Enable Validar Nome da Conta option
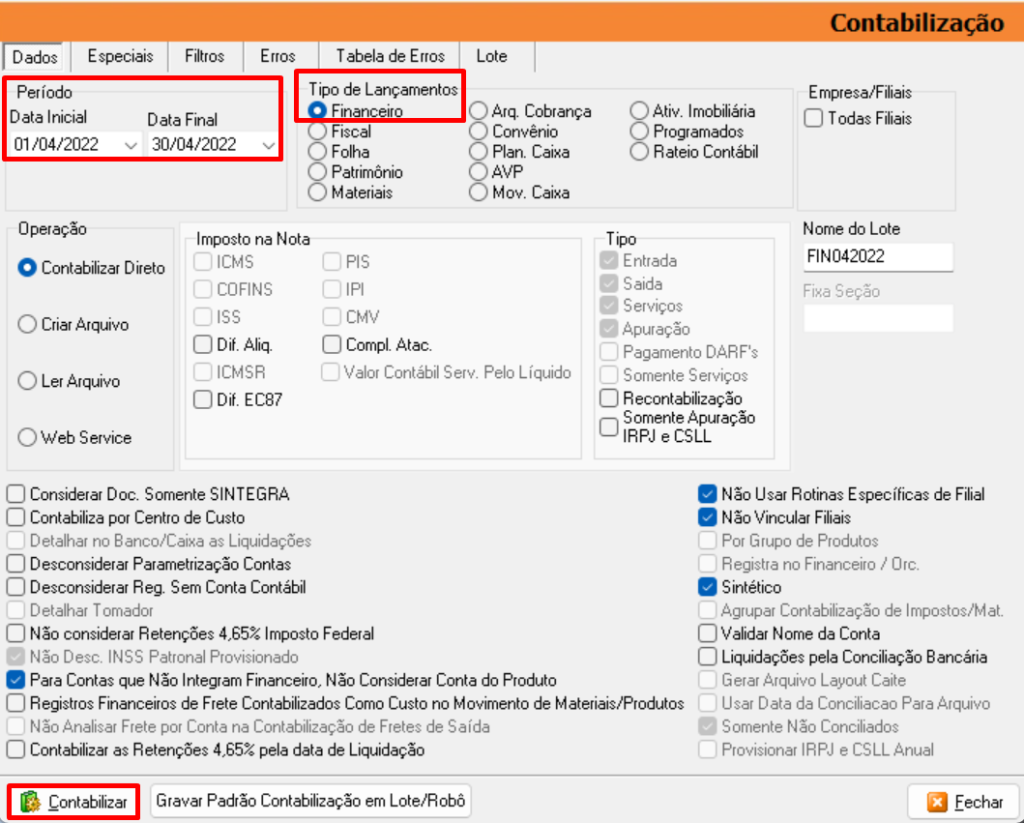 [708, 633]
